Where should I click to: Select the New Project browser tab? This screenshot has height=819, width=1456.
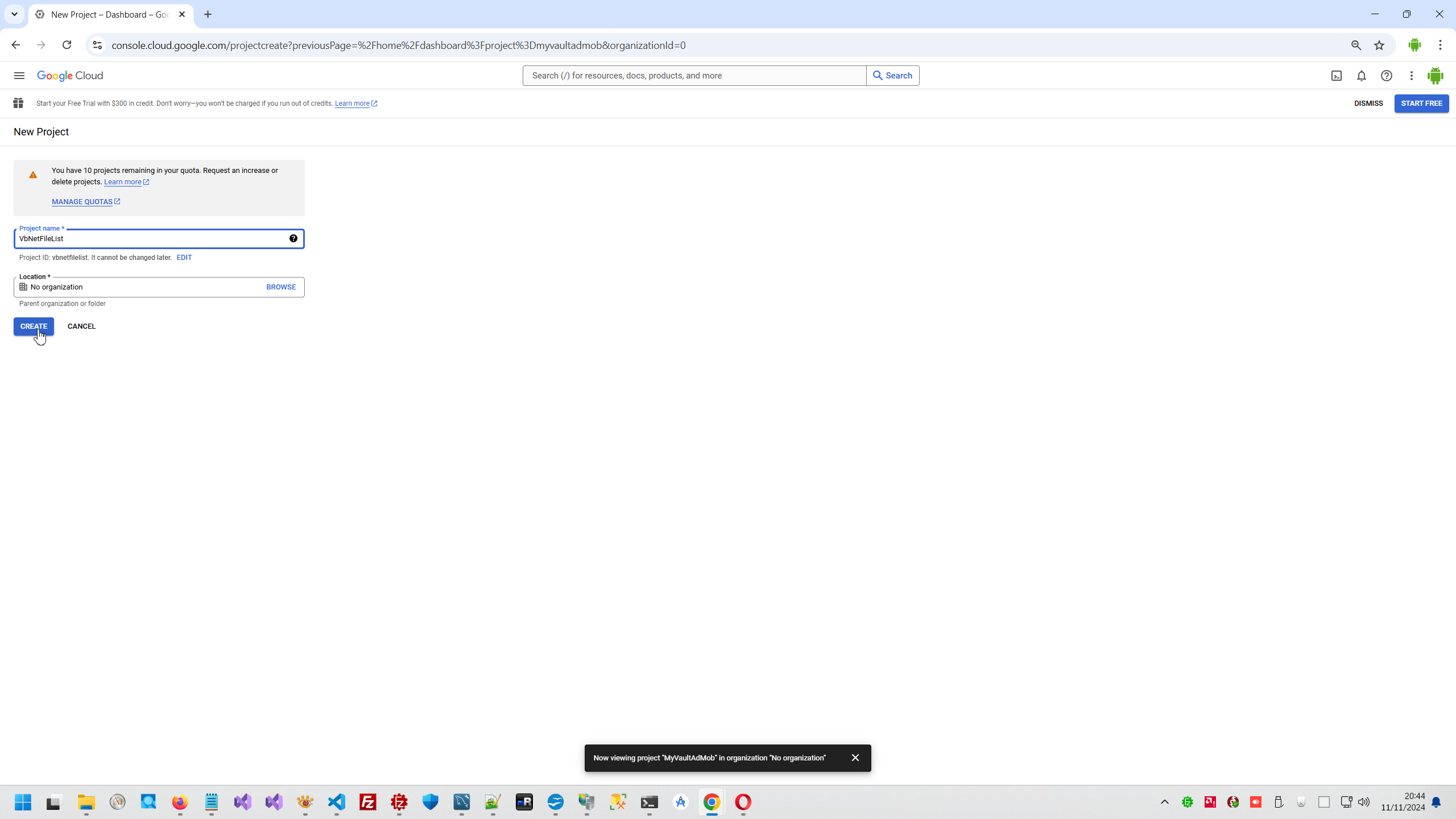(x=108, y=14)
